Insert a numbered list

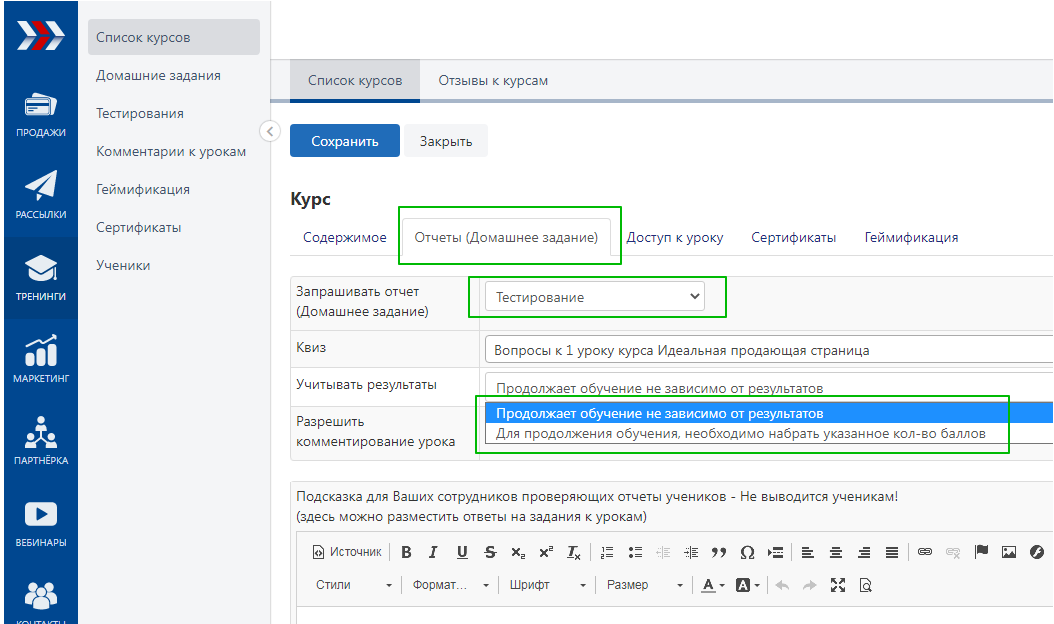607,552
